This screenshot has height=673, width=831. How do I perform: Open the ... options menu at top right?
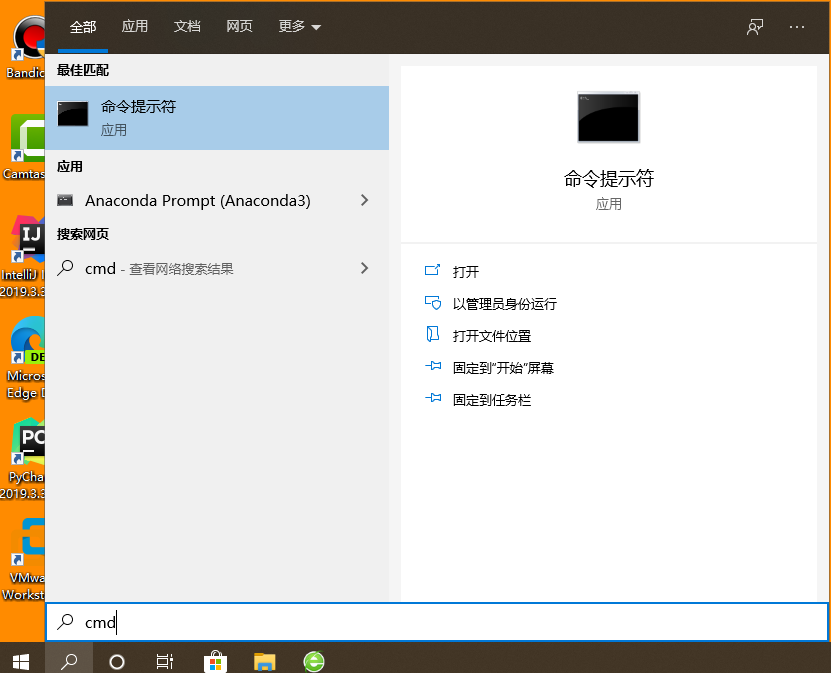click(797, 27)
